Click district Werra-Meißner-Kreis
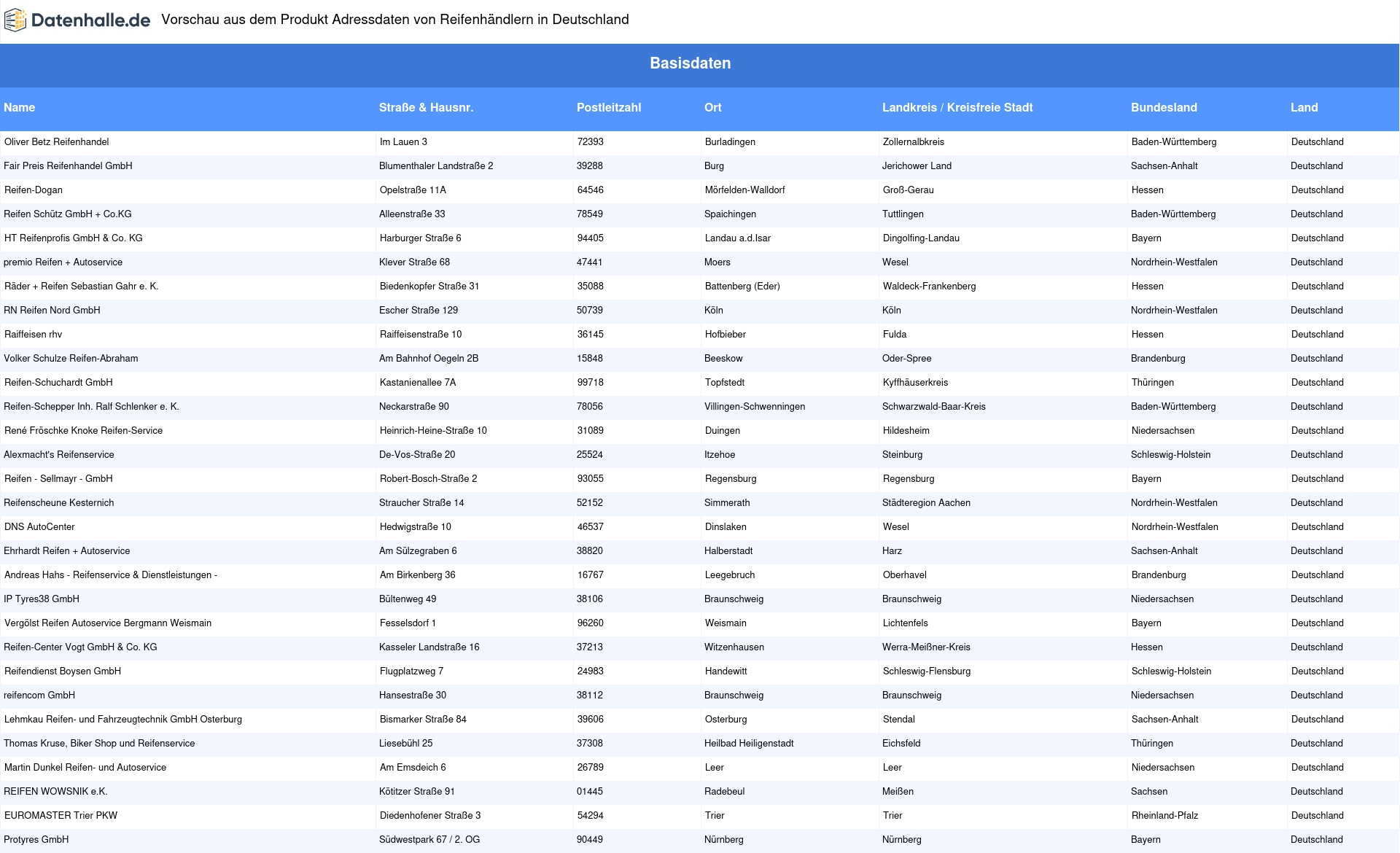The image size is (1400, 853). (926, 647)
